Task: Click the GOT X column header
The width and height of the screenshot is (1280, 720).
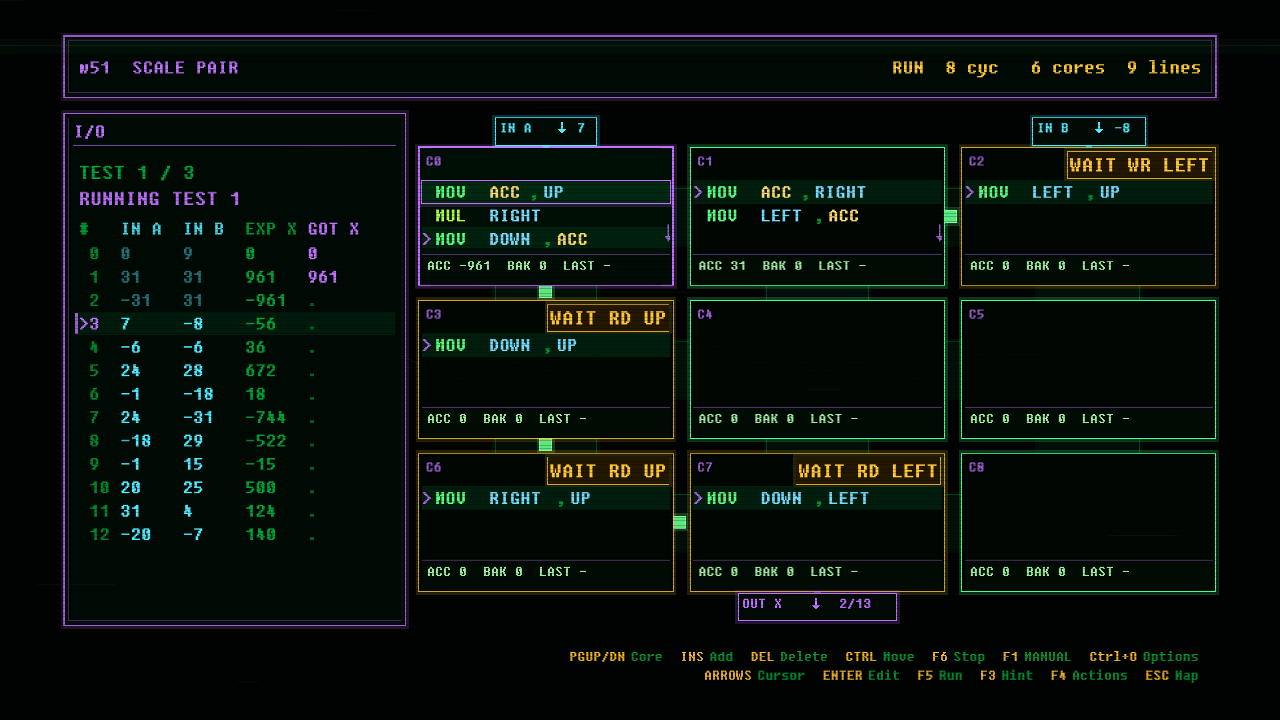Action: [334, 229]
